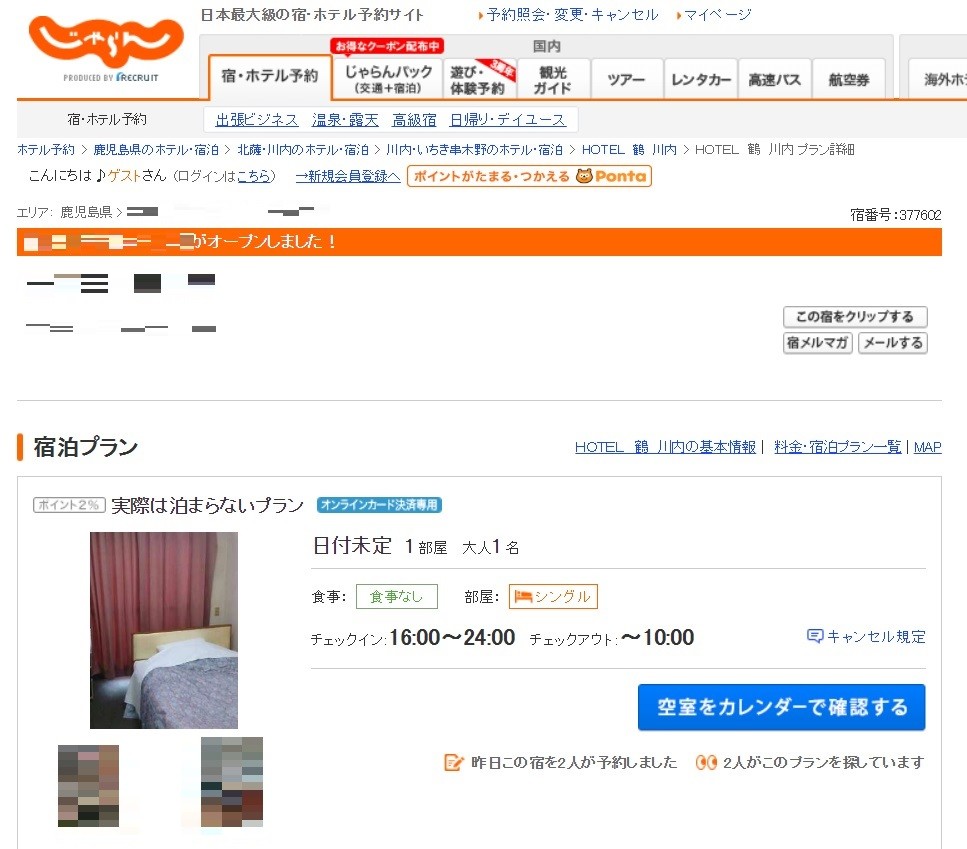Open the ツアー tab
967x849 pixels.
point(626,77)
